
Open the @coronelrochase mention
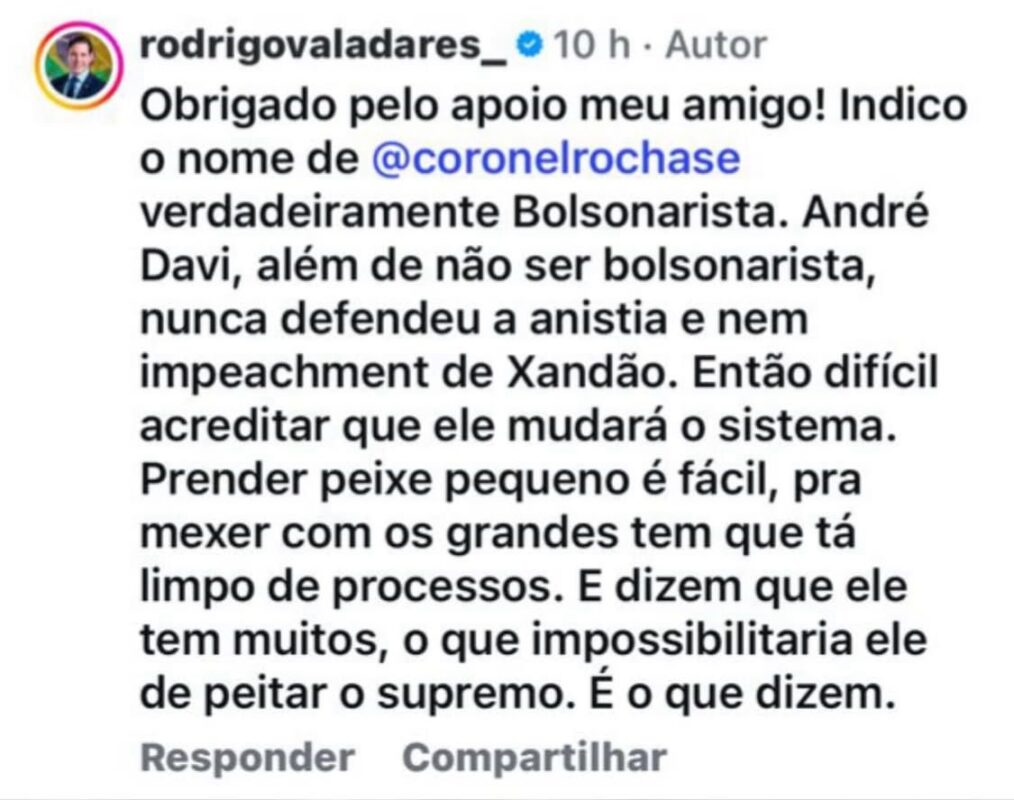click(x=556, y=158)
